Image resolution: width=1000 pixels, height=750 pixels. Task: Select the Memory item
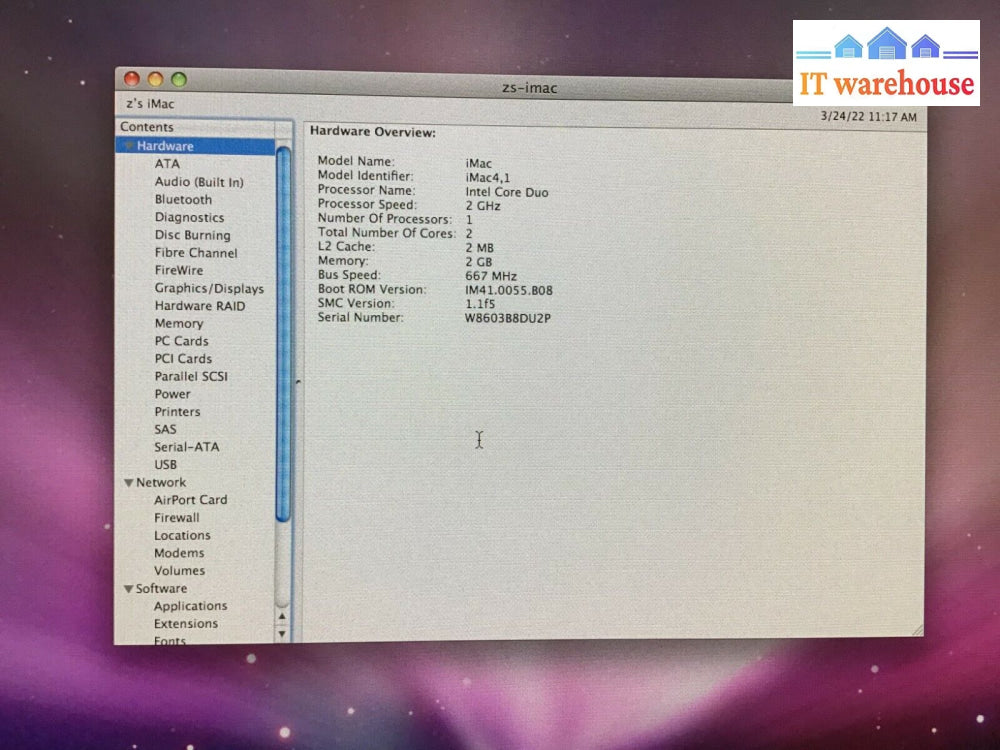pos(178,324)
